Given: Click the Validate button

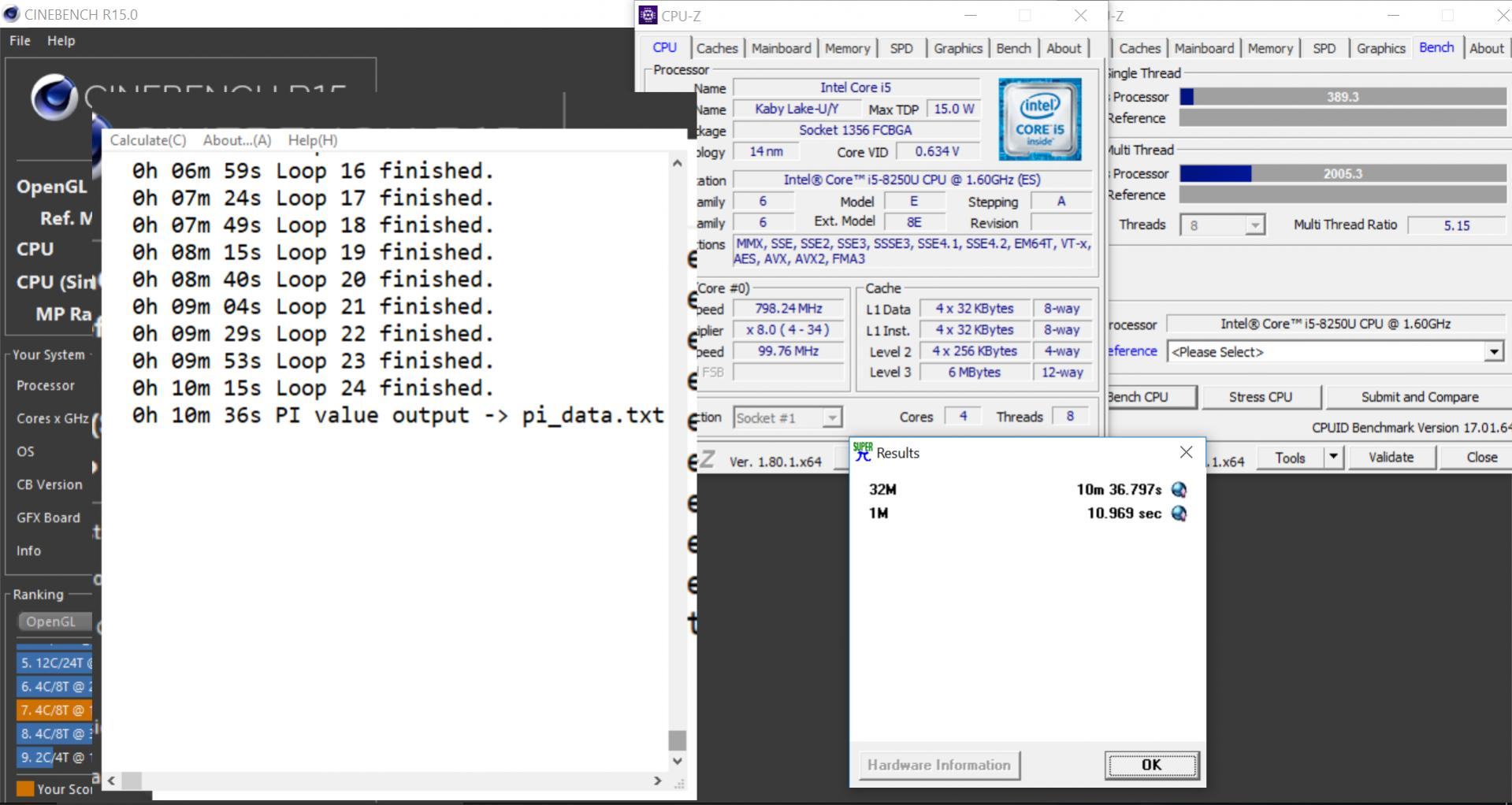Looking at the screenshot, I should click(1391, 457).
